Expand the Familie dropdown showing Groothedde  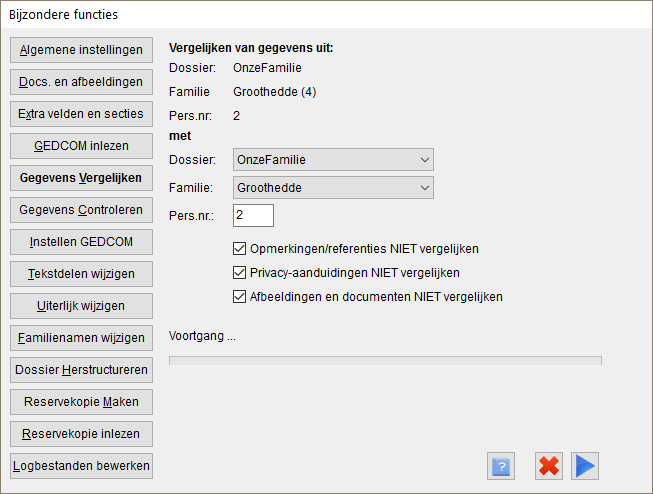coord(333,187)
